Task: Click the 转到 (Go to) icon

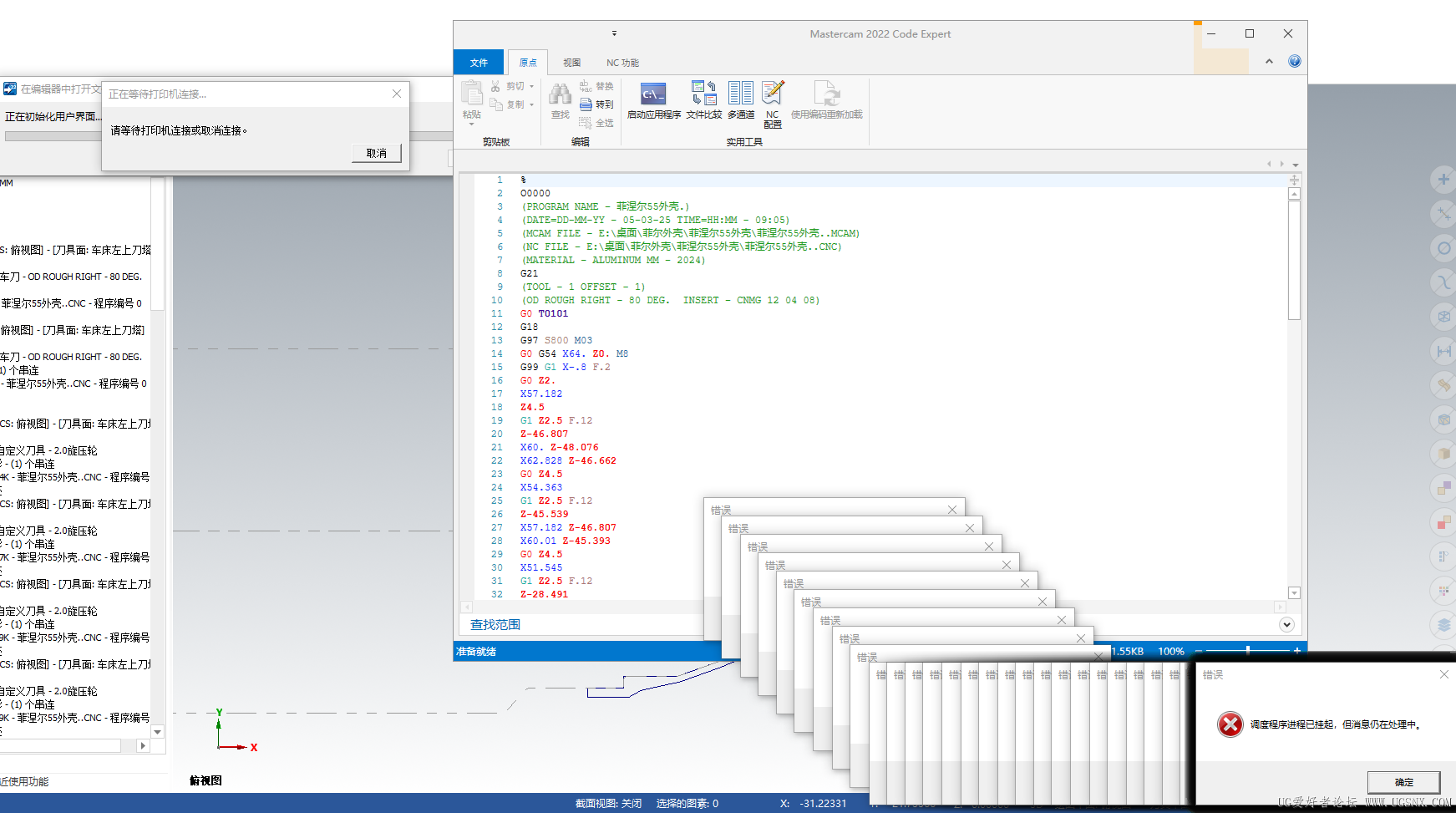Action: click(x=586, y=104)
